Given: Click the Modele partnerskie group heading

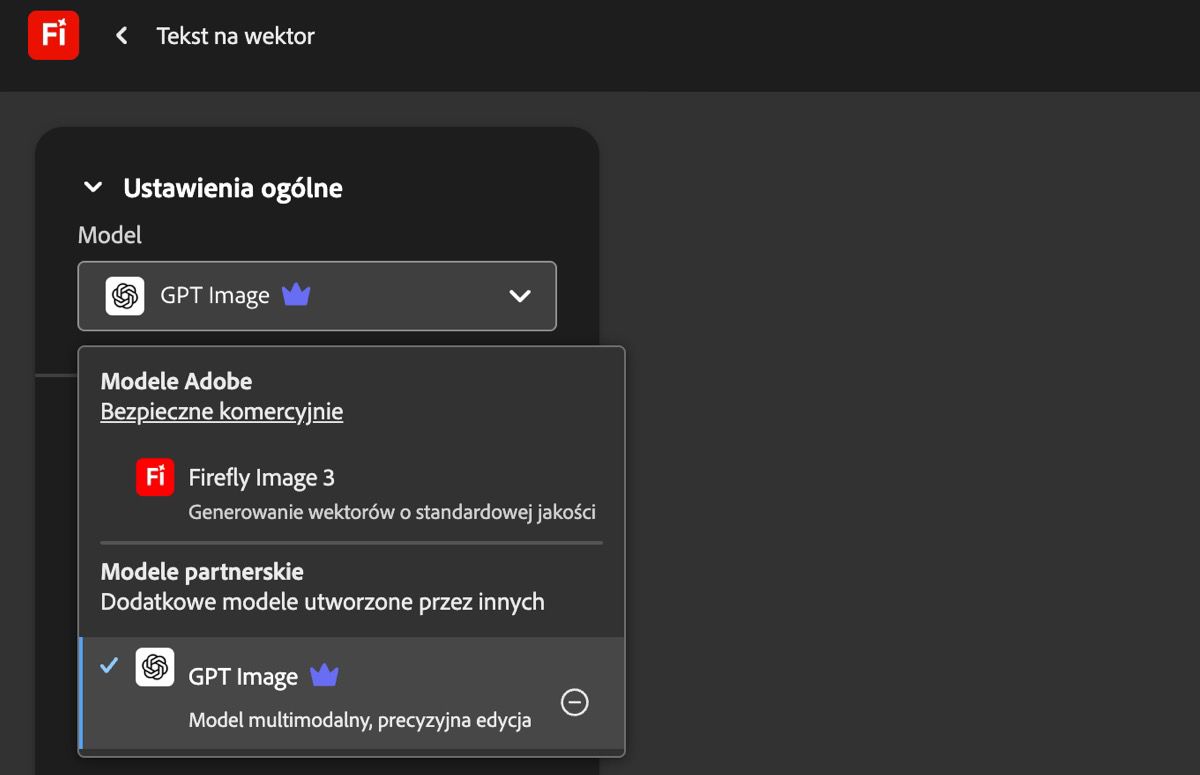Looking at the screenshot, I should point(202,572).
